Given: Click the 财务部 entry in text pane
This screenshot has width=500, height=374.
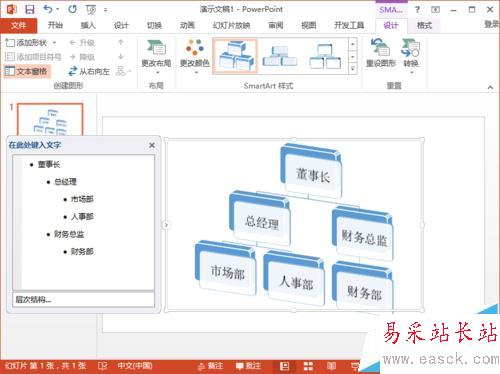Looking at the screenshot, I should point(82,251).
